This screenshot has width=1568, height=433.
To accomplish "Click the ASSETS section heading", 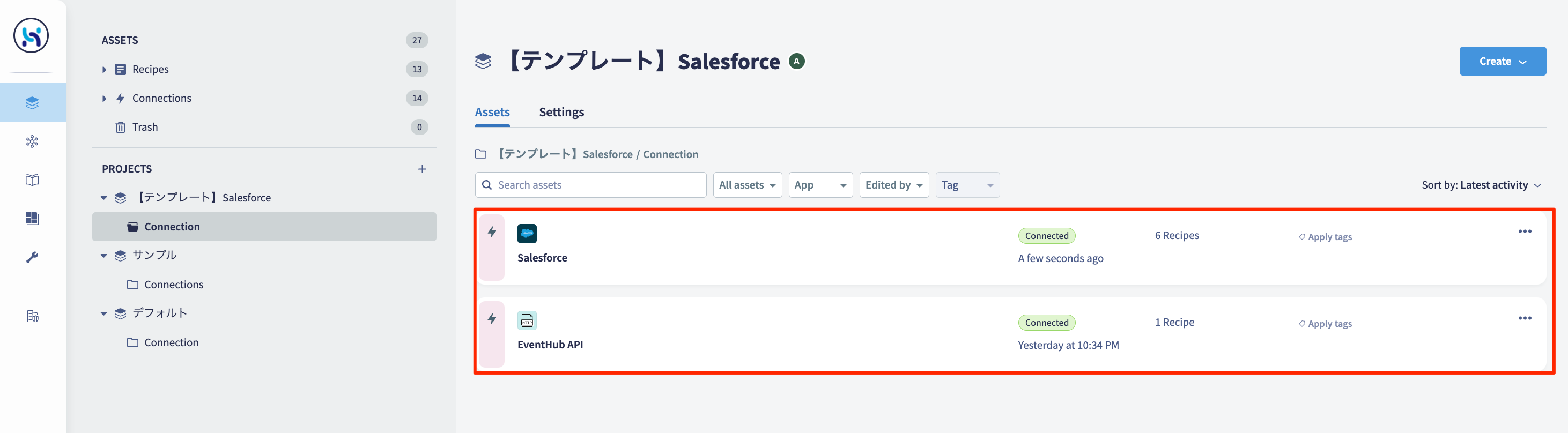I will pyautogui.click(x=120, y=40).
